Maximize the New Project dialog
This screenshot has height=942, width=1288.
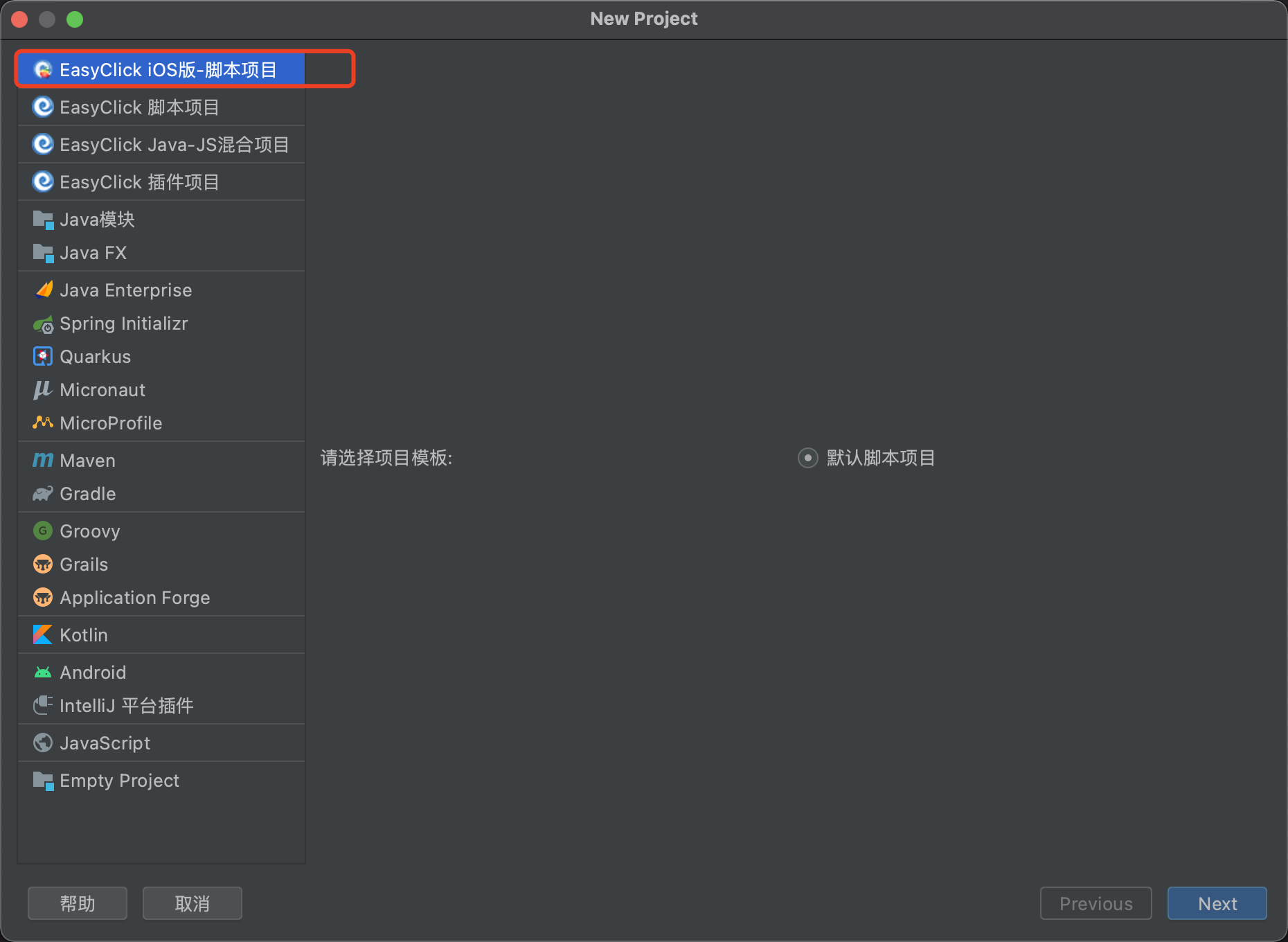tap(75, 19)
